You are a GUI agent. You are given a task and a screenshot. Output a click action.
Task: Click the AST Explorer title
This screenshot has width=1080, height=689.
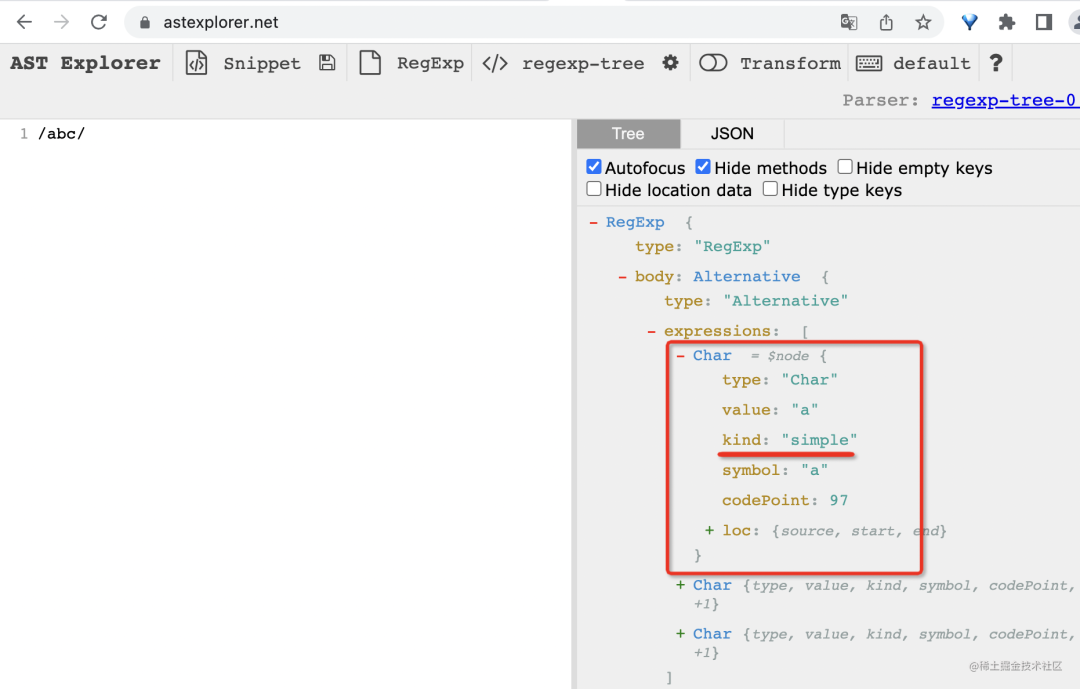(x=85, y=63)
